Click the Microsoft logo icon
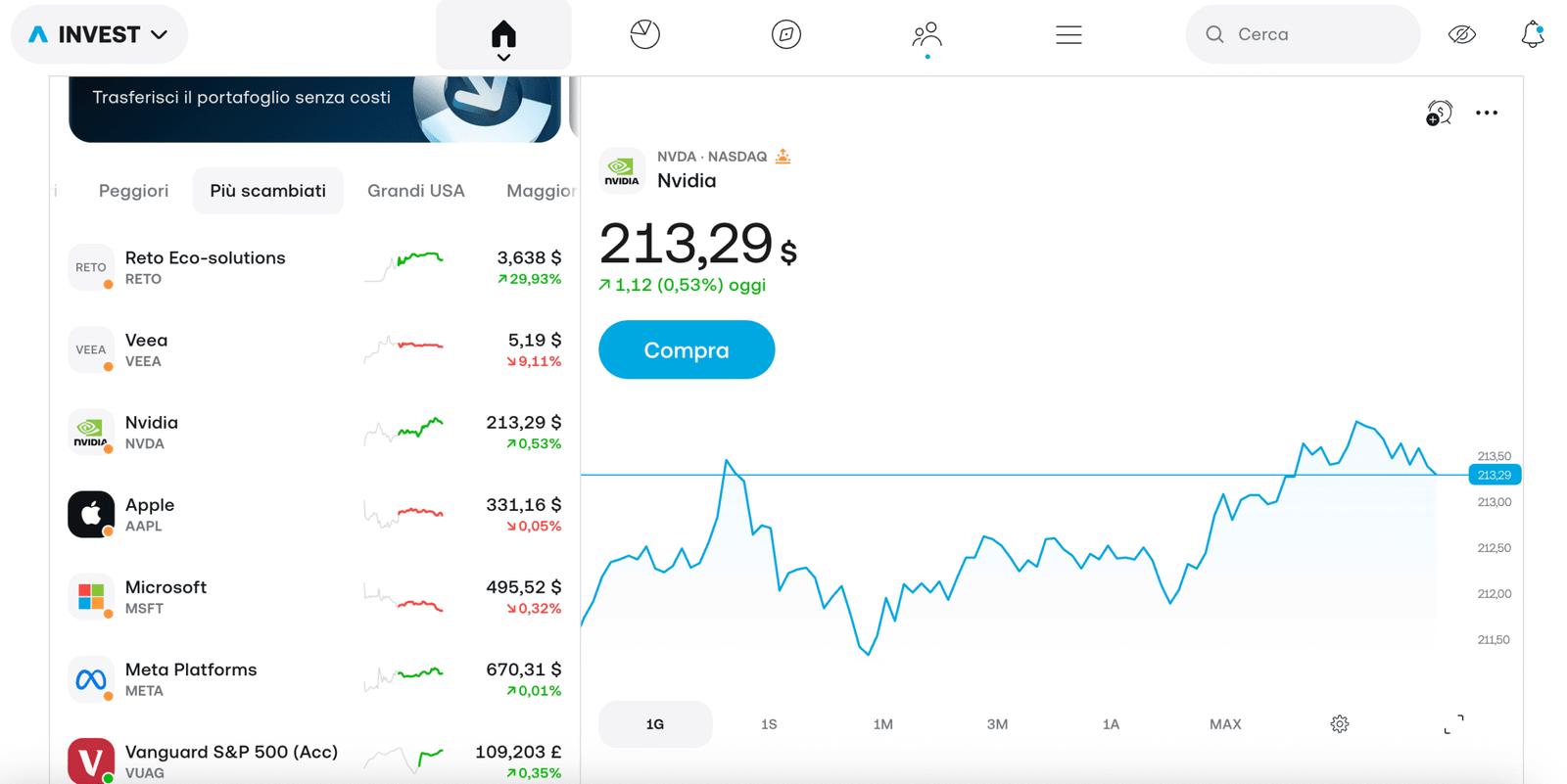Screen dimensions: 1567x784 pos(91,596)
